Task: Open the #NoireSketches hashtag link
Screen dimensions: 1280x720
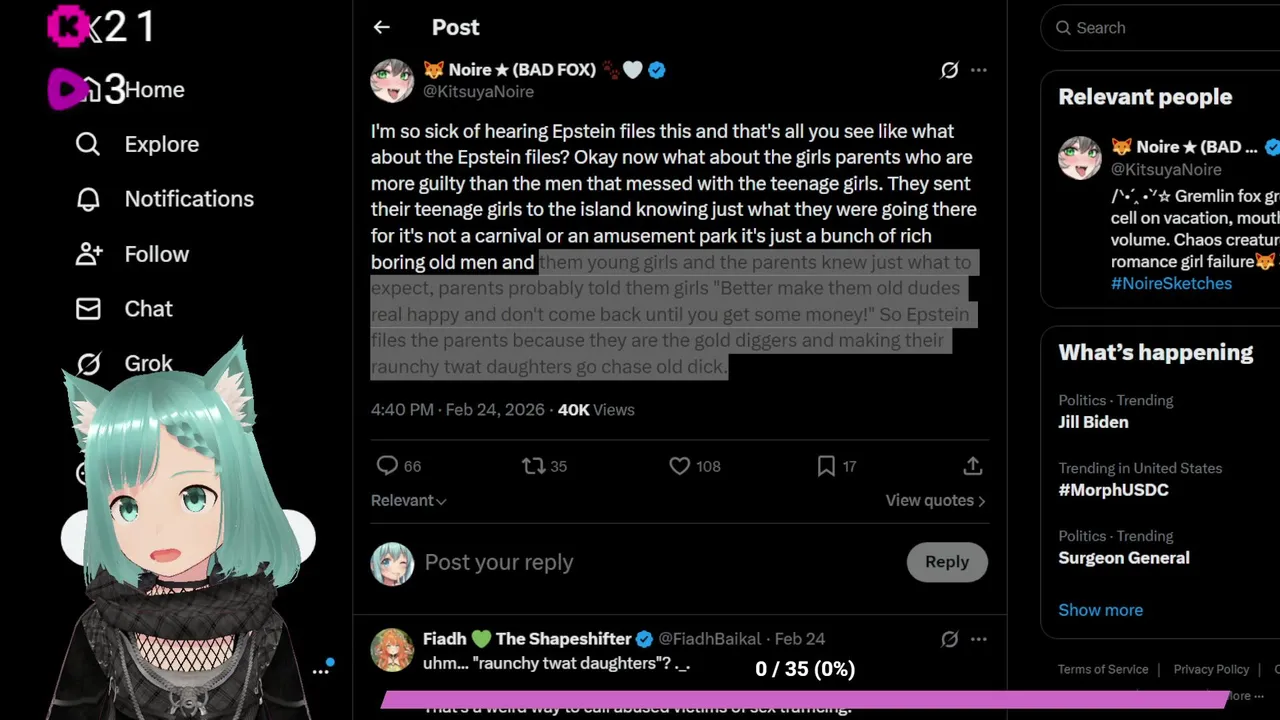Action: pos(1171,283)
